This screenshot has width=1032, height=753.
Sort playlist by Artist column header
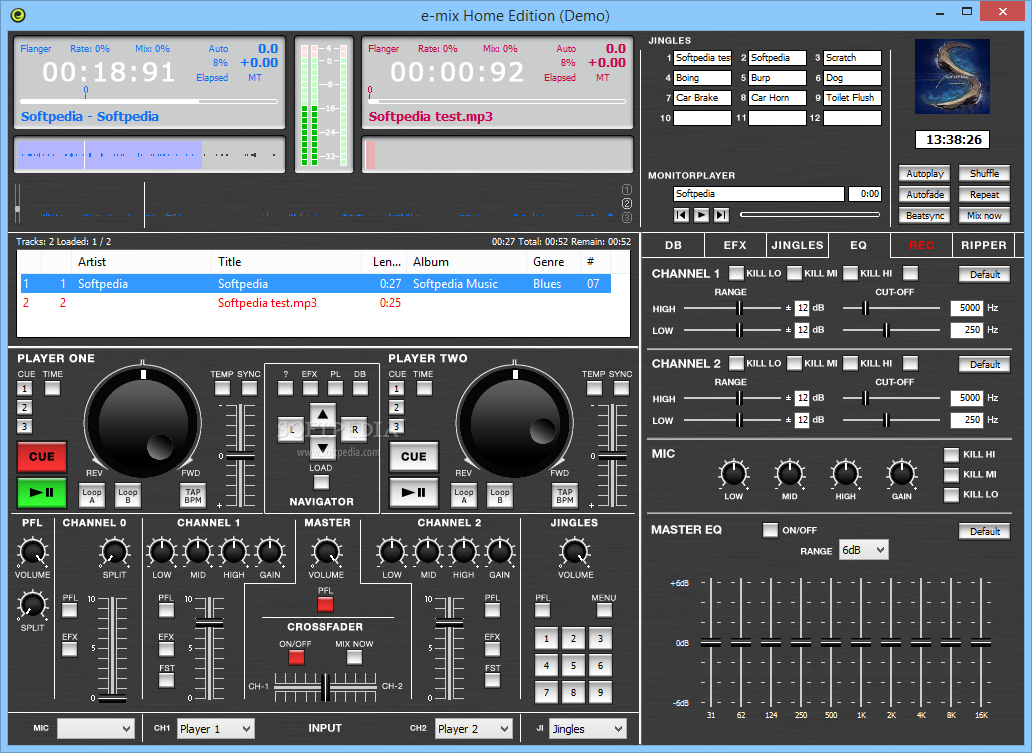click(142, 262)
